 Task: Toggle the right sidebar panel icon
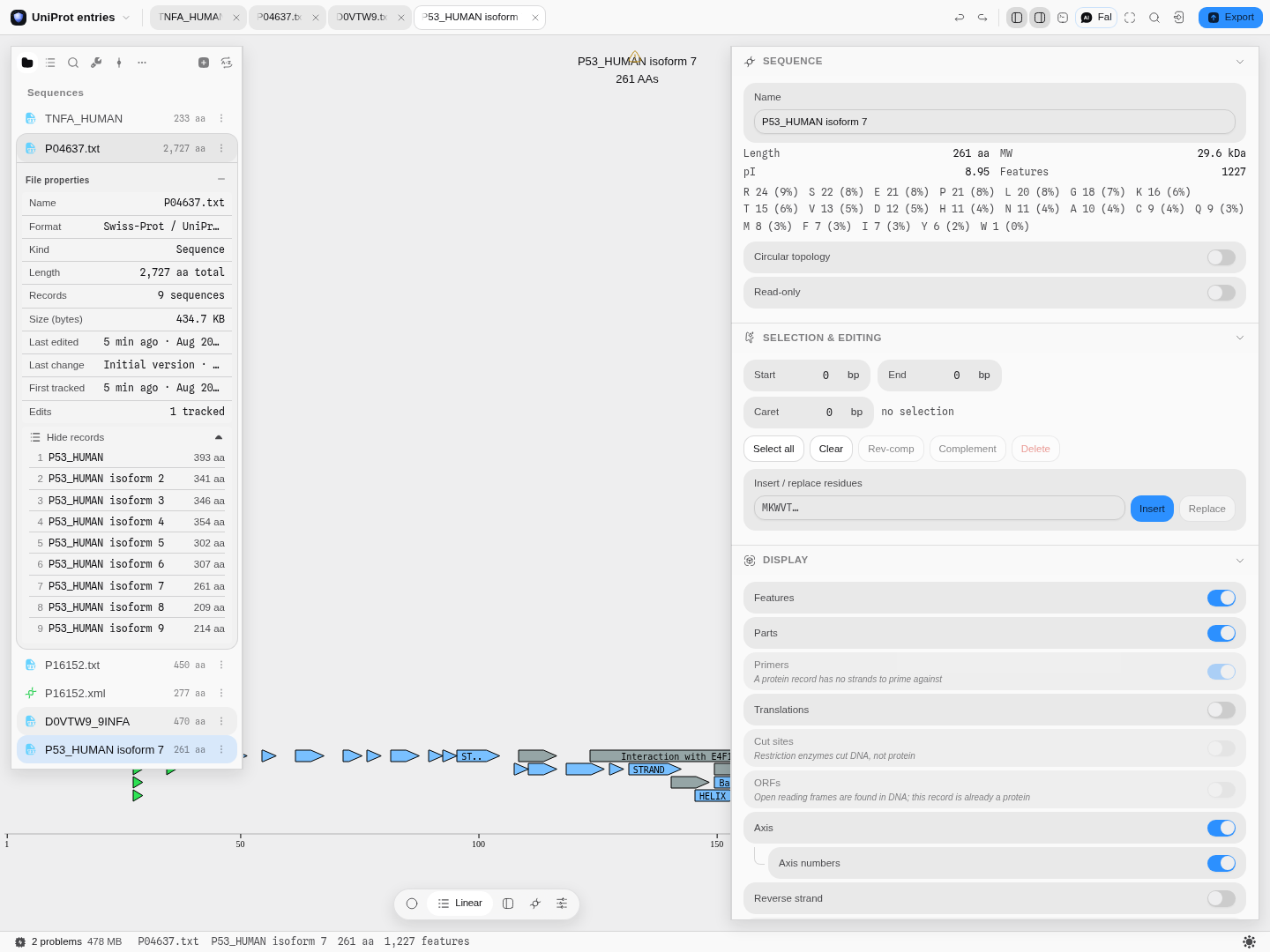click(1040, 18)
